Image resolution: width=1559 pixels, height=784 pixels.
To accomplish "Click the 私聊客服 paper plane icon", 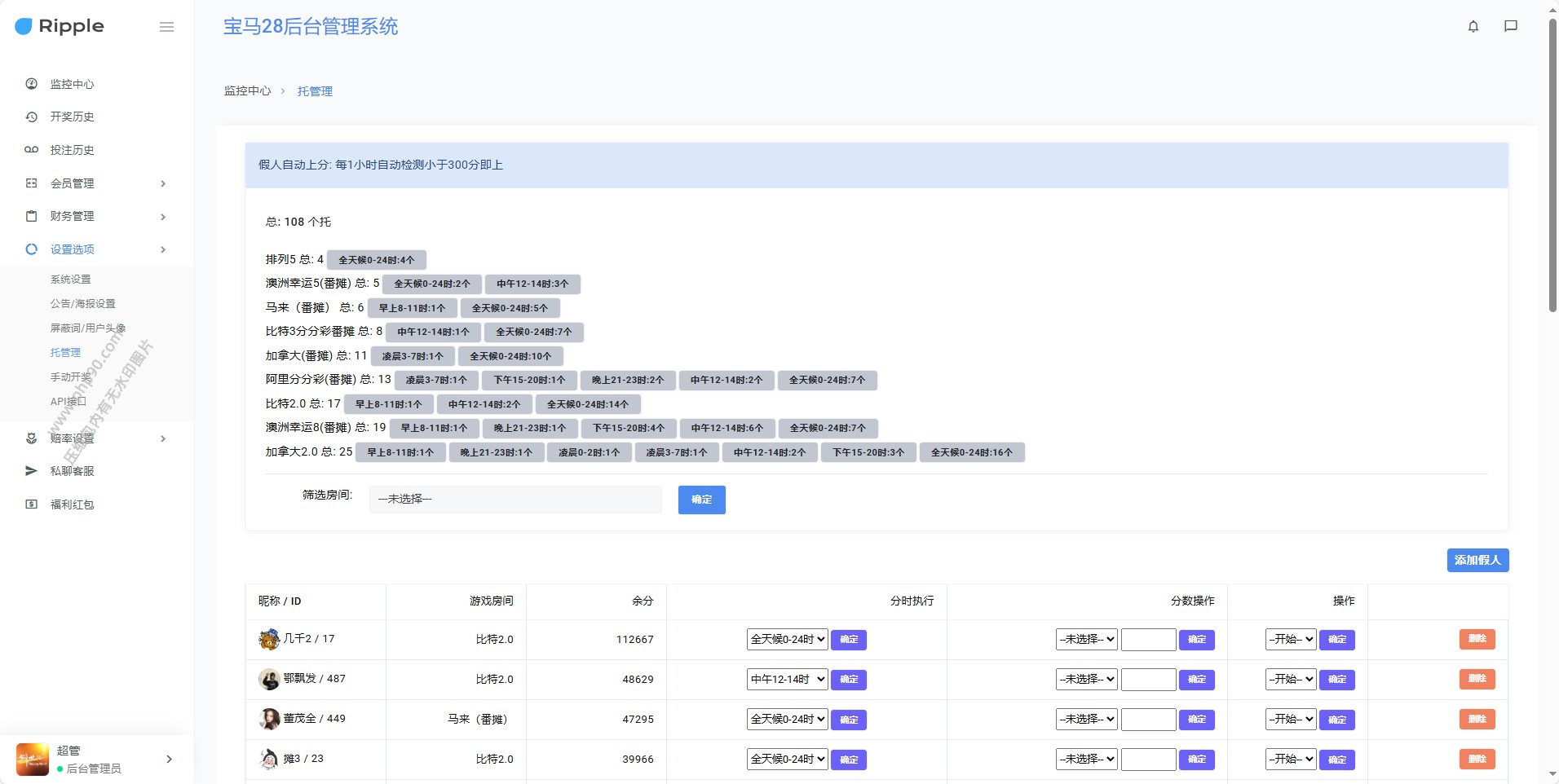I will 32,471.
